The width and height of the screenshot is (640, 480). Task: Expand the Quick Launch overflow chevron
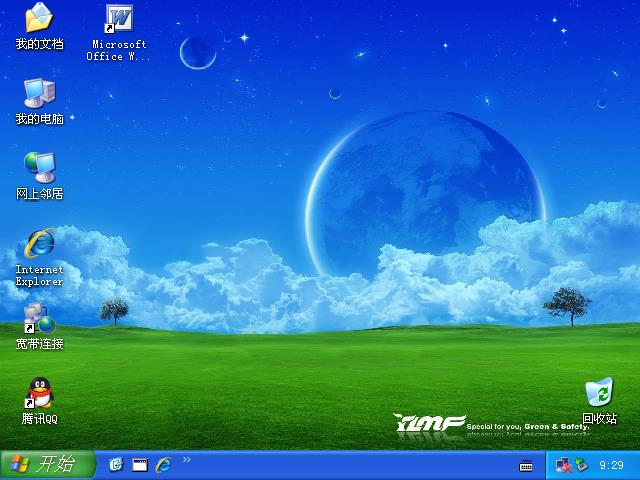(187, 460)
